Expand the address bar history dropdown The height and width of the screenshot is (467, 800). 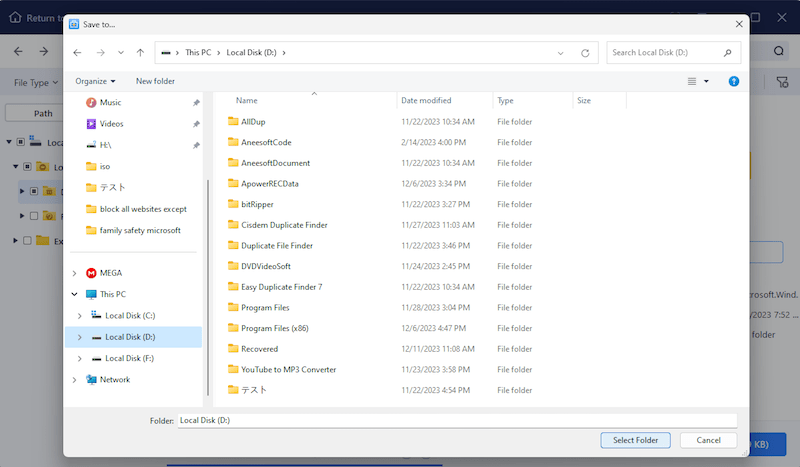(560, 53)
